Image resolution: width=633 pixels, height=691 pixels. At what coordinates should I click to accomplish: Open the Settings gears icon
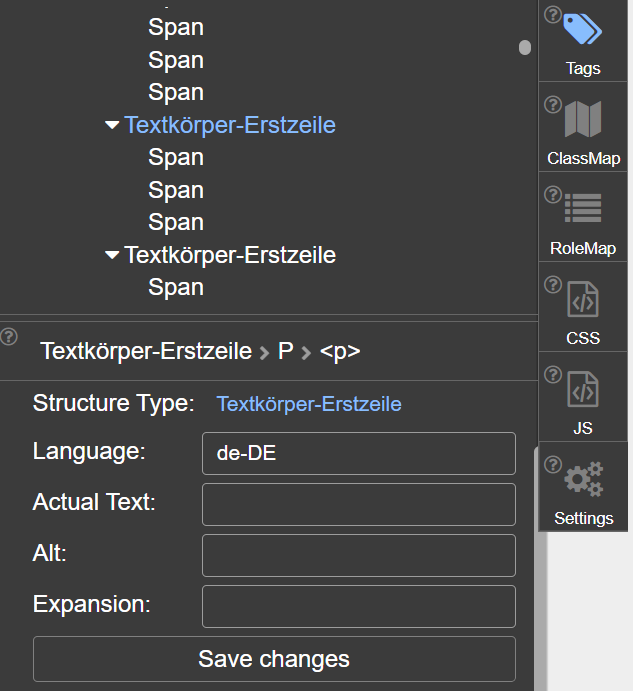(x=583, y=480)
